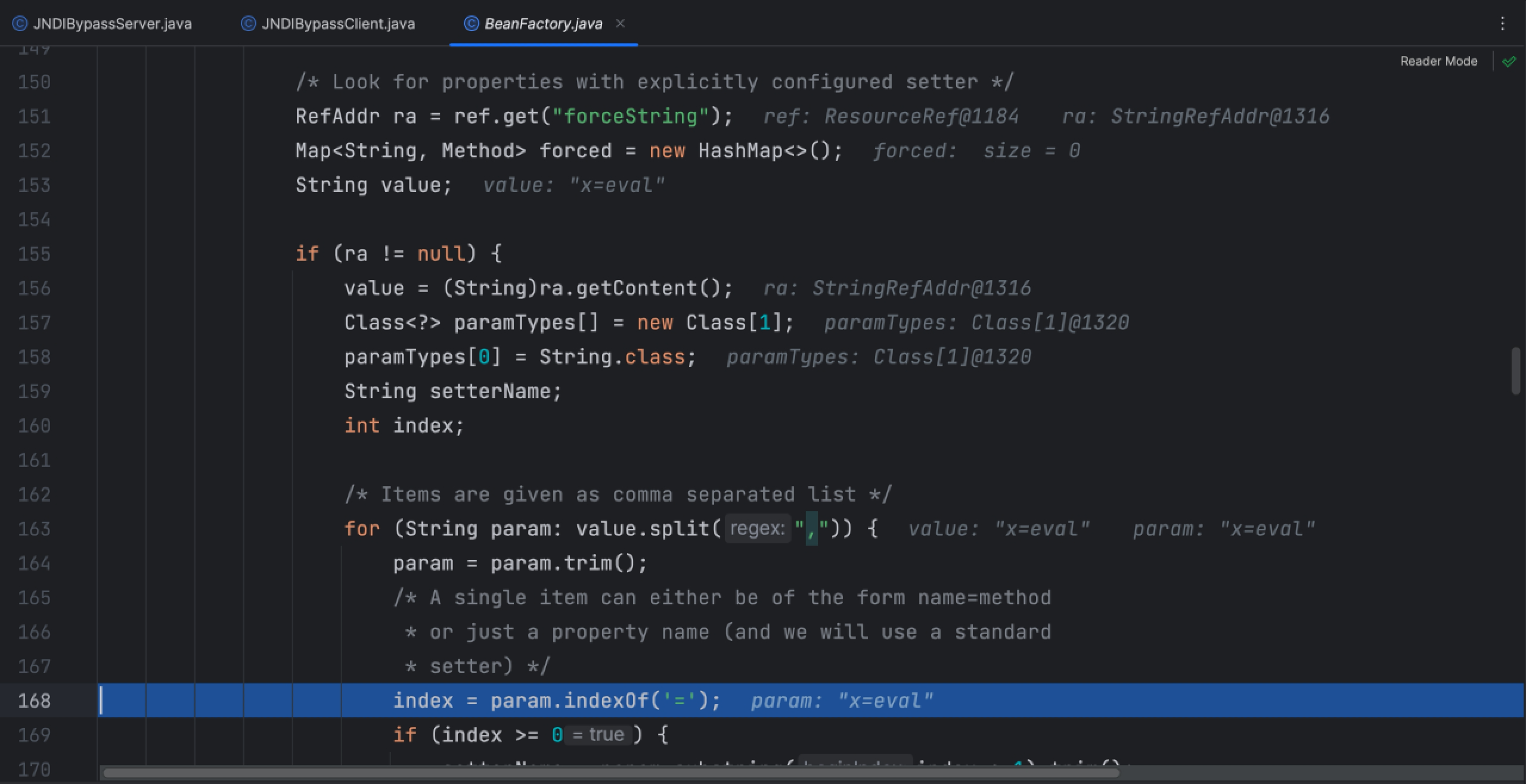The height and width of the screenshot is (784, 1526).
Task: Click the horizontal scrollbar at bottom
Action: [611, 773]
